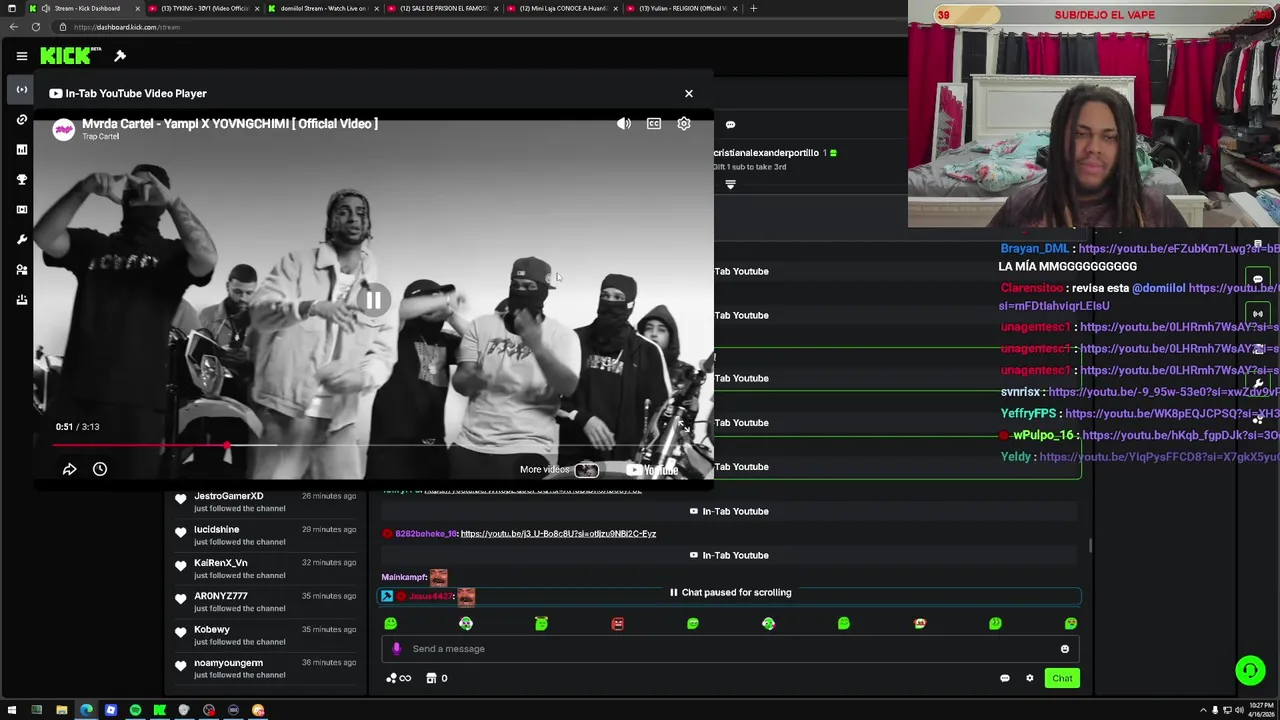Open Windows Start menu
The height and width of the screenshot is (720, 1280).
pos(12,710)
